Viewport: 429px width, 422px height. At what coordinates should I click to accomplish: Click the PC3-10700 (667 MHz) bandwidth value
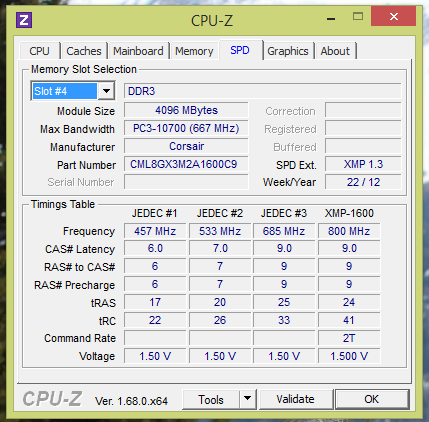pos(186,128)
